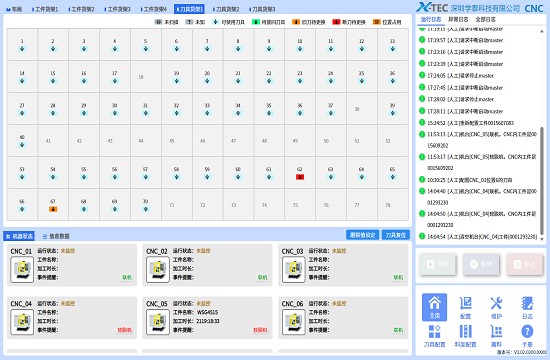Click the CNC_03 machine thumbnail
The width and height of the screenshot is (550, 360).
tap(294, 269)
